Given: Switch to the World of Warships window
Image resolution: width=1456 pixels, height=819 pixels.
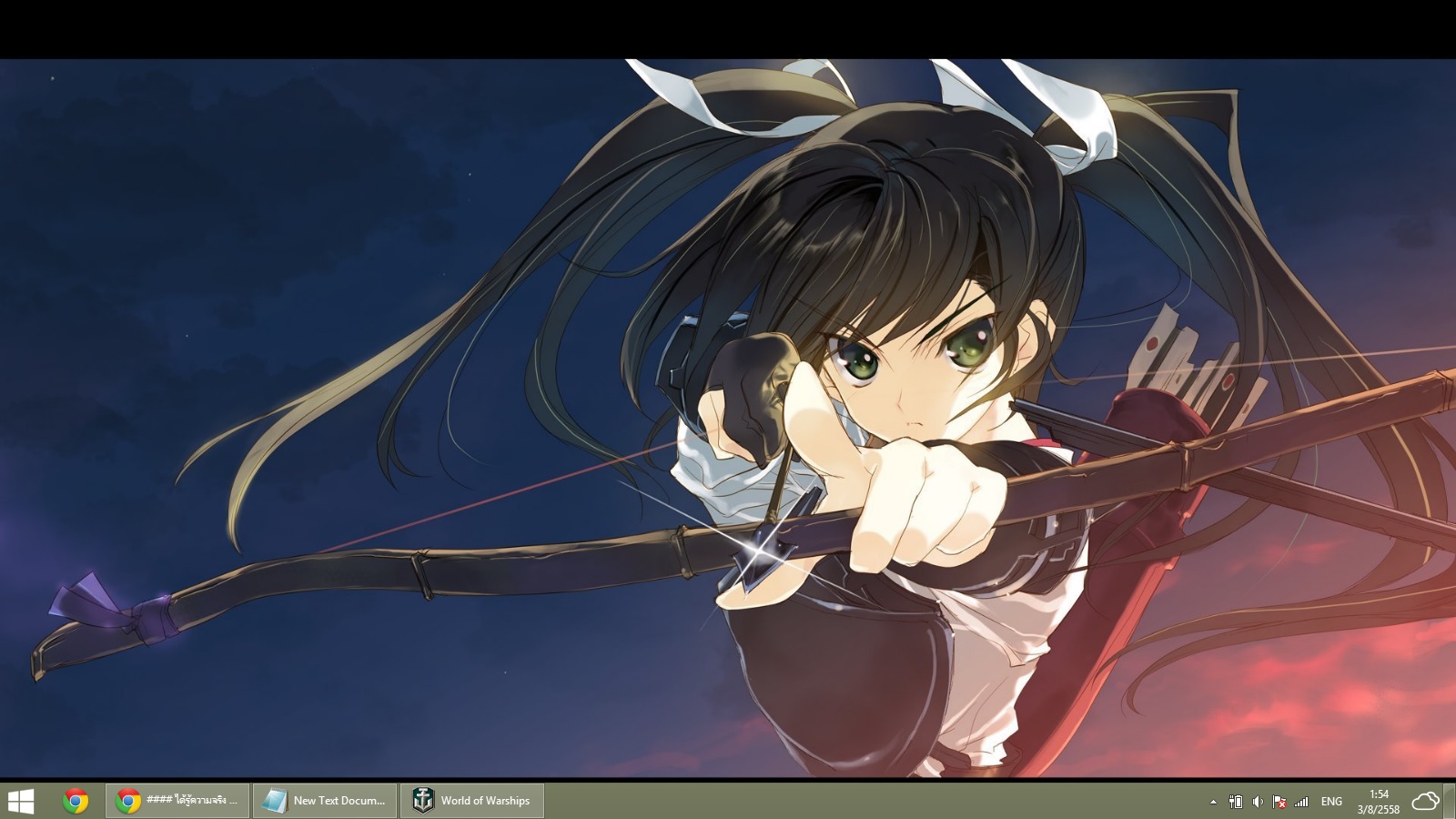Looking at the screenshot, I should 472,801.
